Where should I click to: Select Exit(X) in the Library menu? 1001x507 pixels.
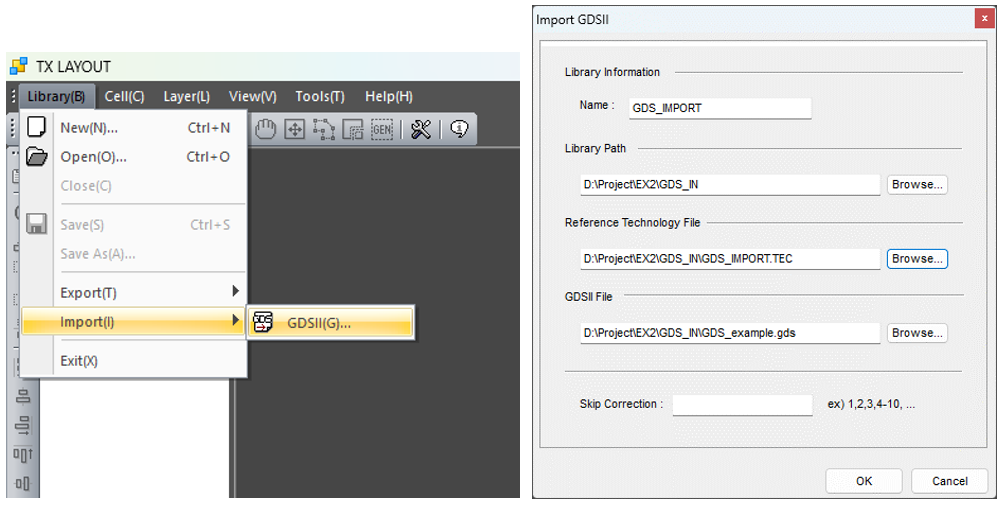[x=79, y=361]
